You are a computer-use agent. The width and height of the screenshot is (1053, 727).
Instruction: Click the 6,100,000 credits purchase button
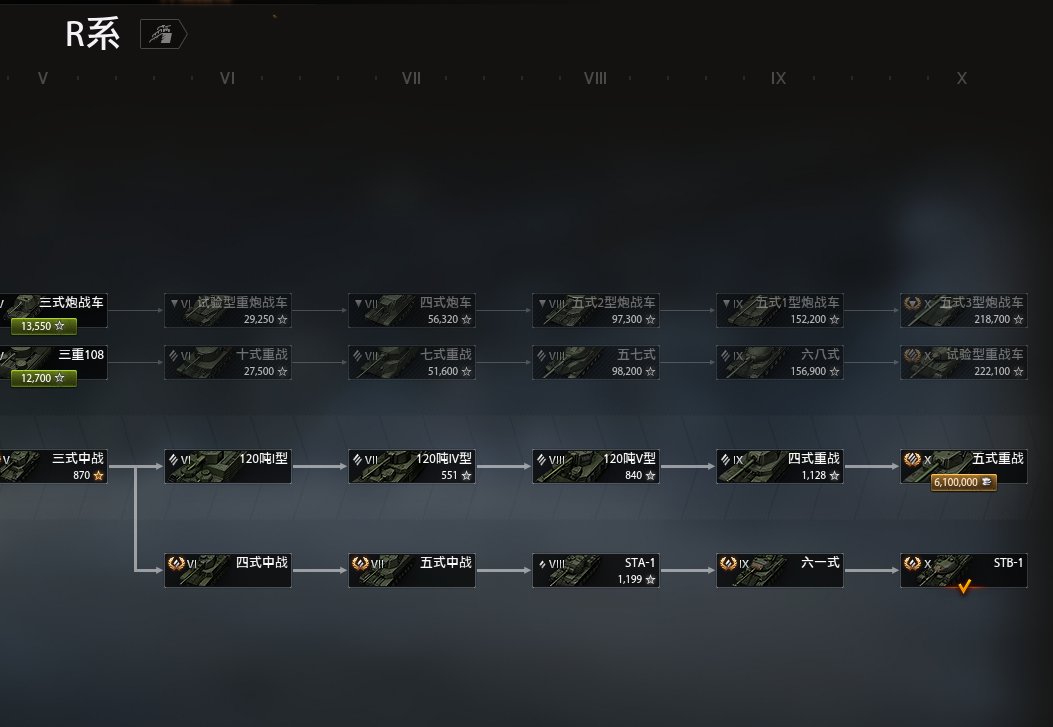(963, 482)
